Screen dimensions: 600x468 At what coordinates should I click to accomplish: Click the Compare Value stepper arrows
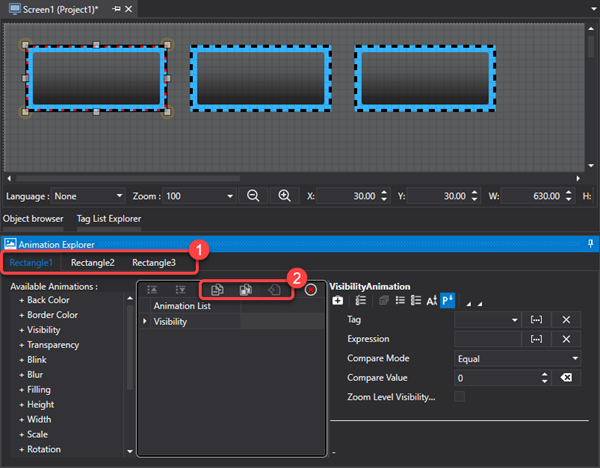coord(545,378)
